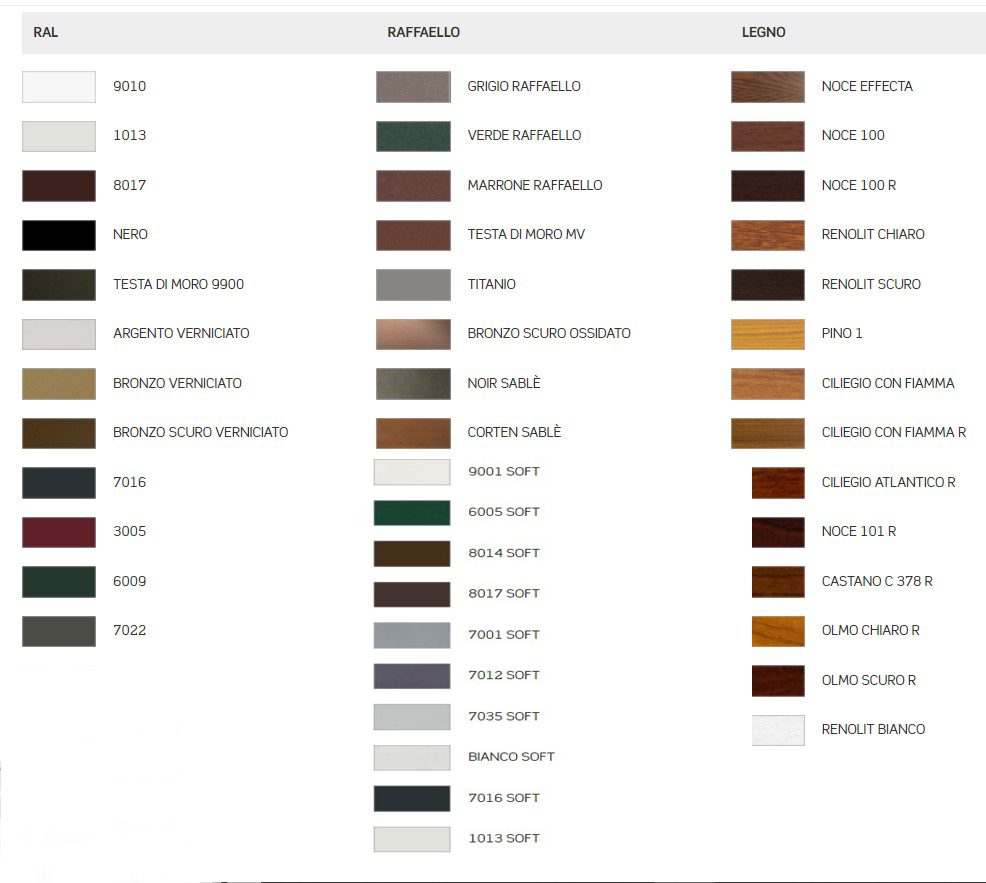The image size is (986, 883).
Task: Choose the 8017 brown swatch
Action: tap(59, 186)
